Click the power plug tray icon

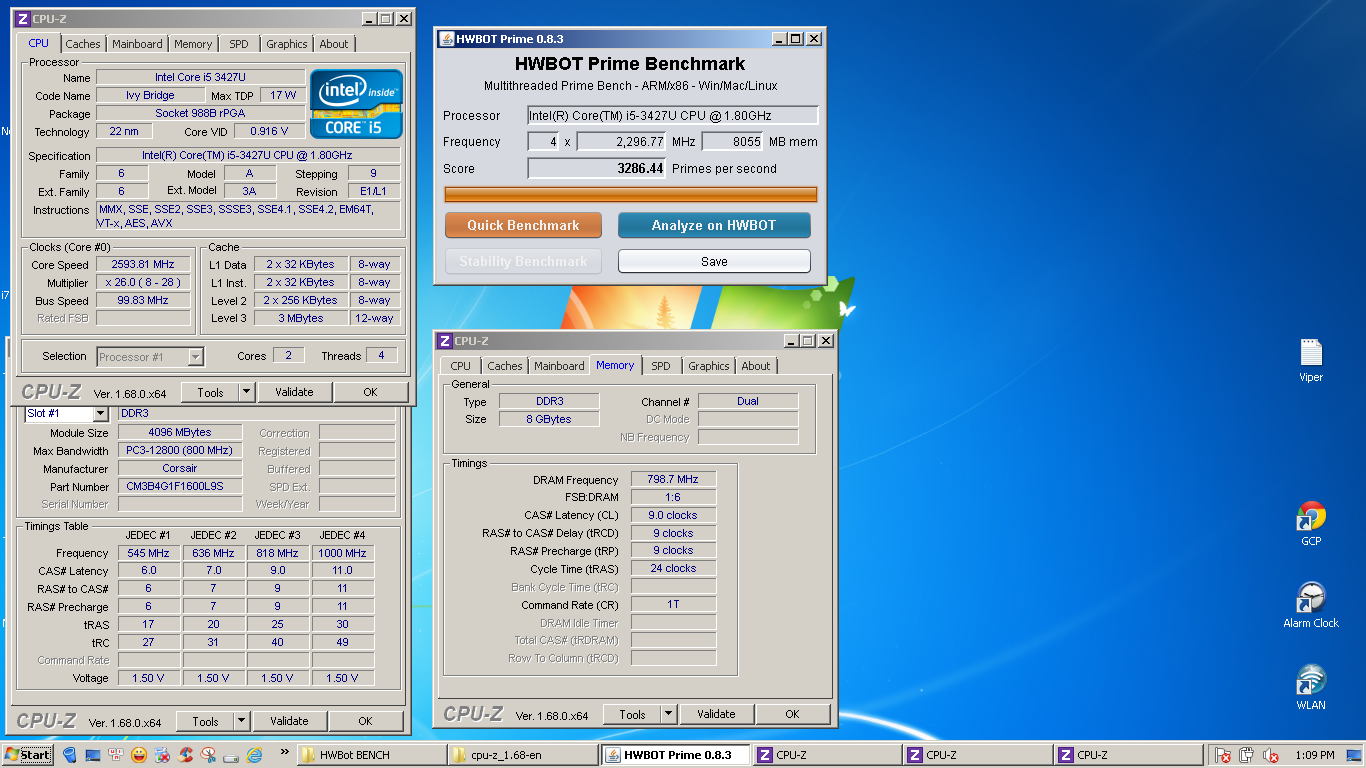tap(1247, 755)
